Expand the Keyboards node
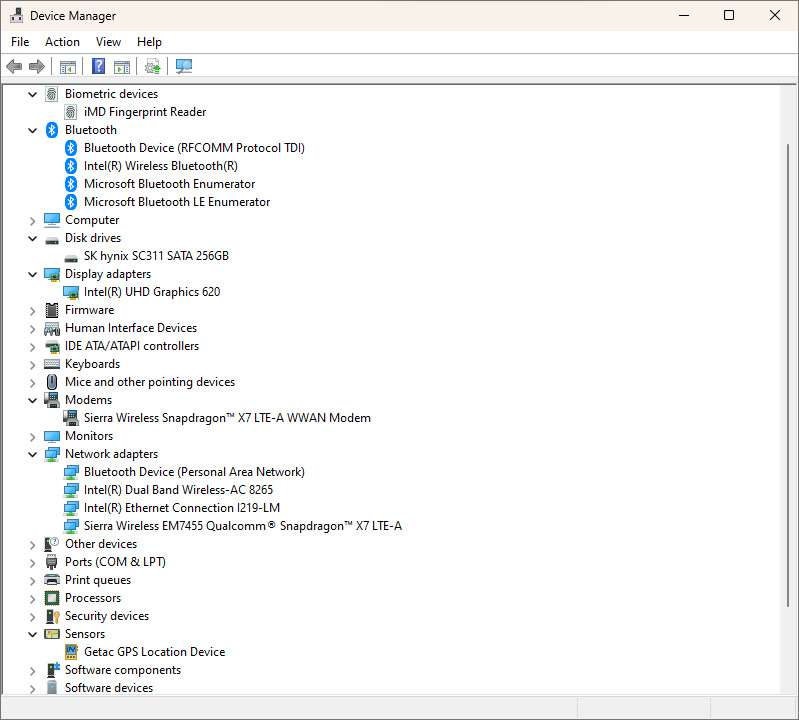Image resolution: width=799 pixels, height=720 pixels. 33,365
